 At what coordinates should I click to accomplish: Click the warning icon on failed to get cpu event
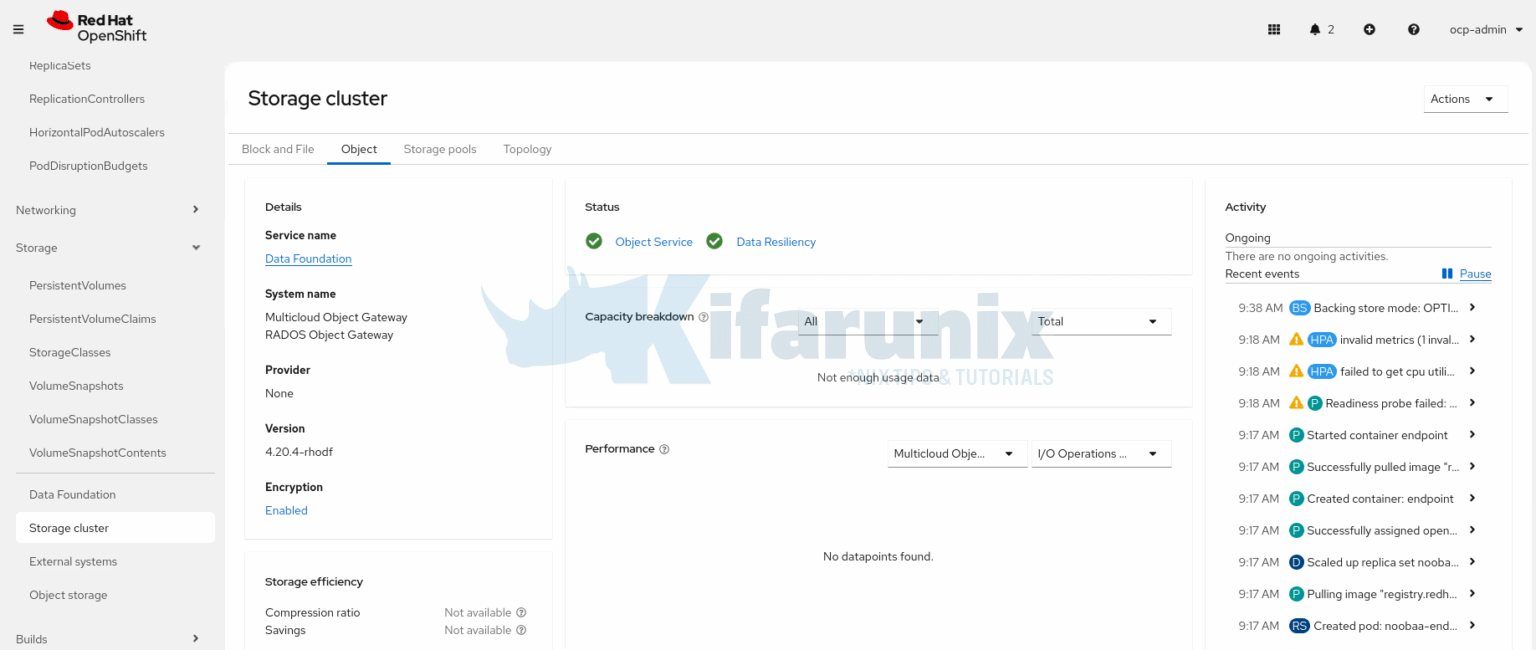tap(1296, 371)
